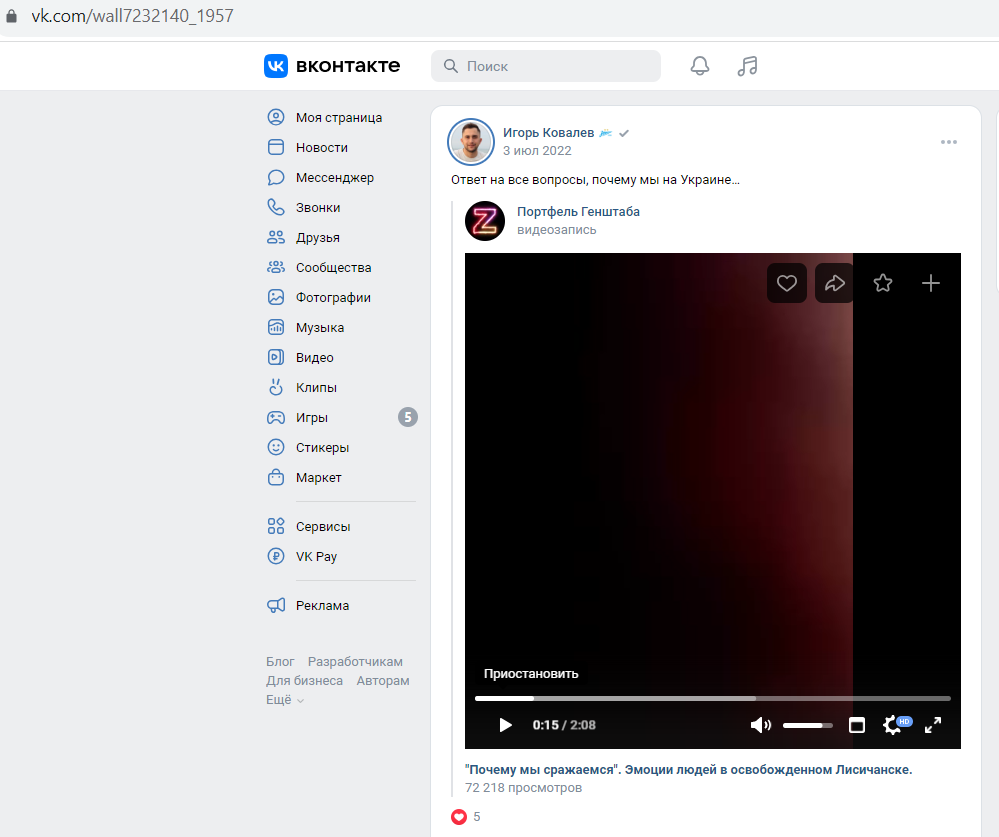
Task: Open post actions three-dot menu
Action: point(949,142)
